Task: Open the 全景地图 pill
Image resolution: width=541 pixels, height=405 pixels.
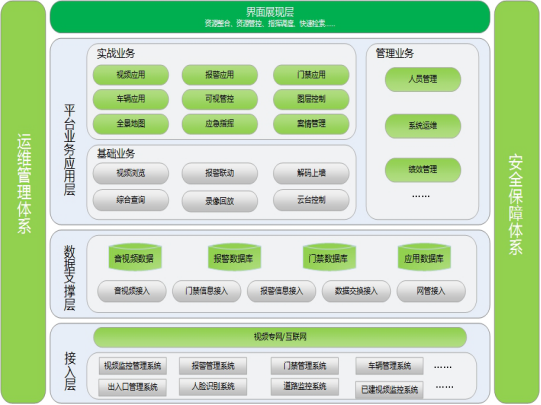Action: coord(131,124)
